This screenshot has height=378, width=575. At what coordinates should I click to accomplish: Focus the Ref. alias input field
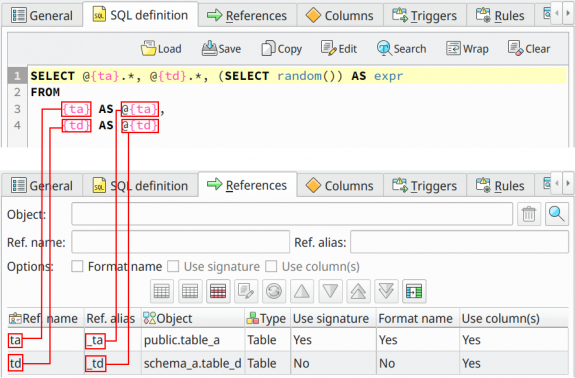(459, 242)
